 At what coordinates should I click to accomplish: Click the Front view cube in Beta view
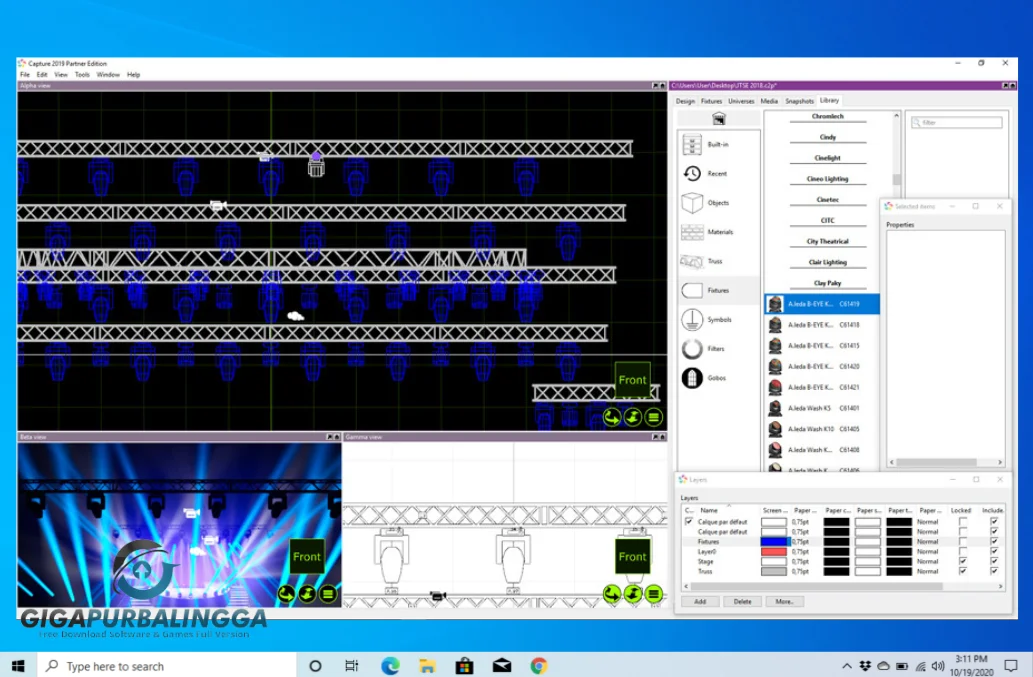click(306, 556)
